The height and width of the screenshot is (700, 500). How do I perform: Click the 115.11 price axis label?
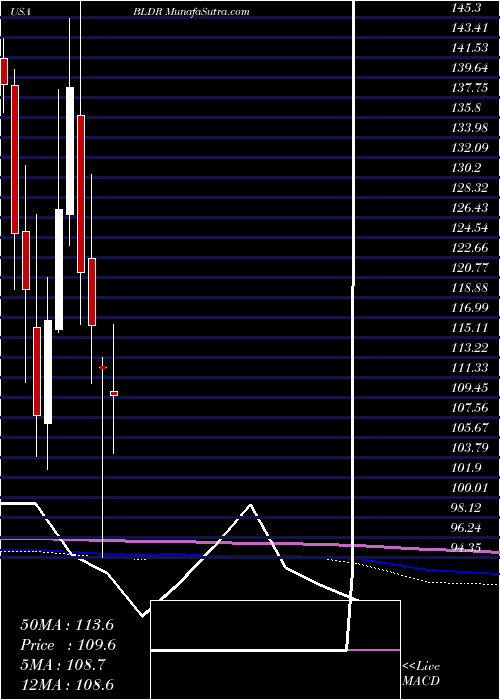pos(469,328)
